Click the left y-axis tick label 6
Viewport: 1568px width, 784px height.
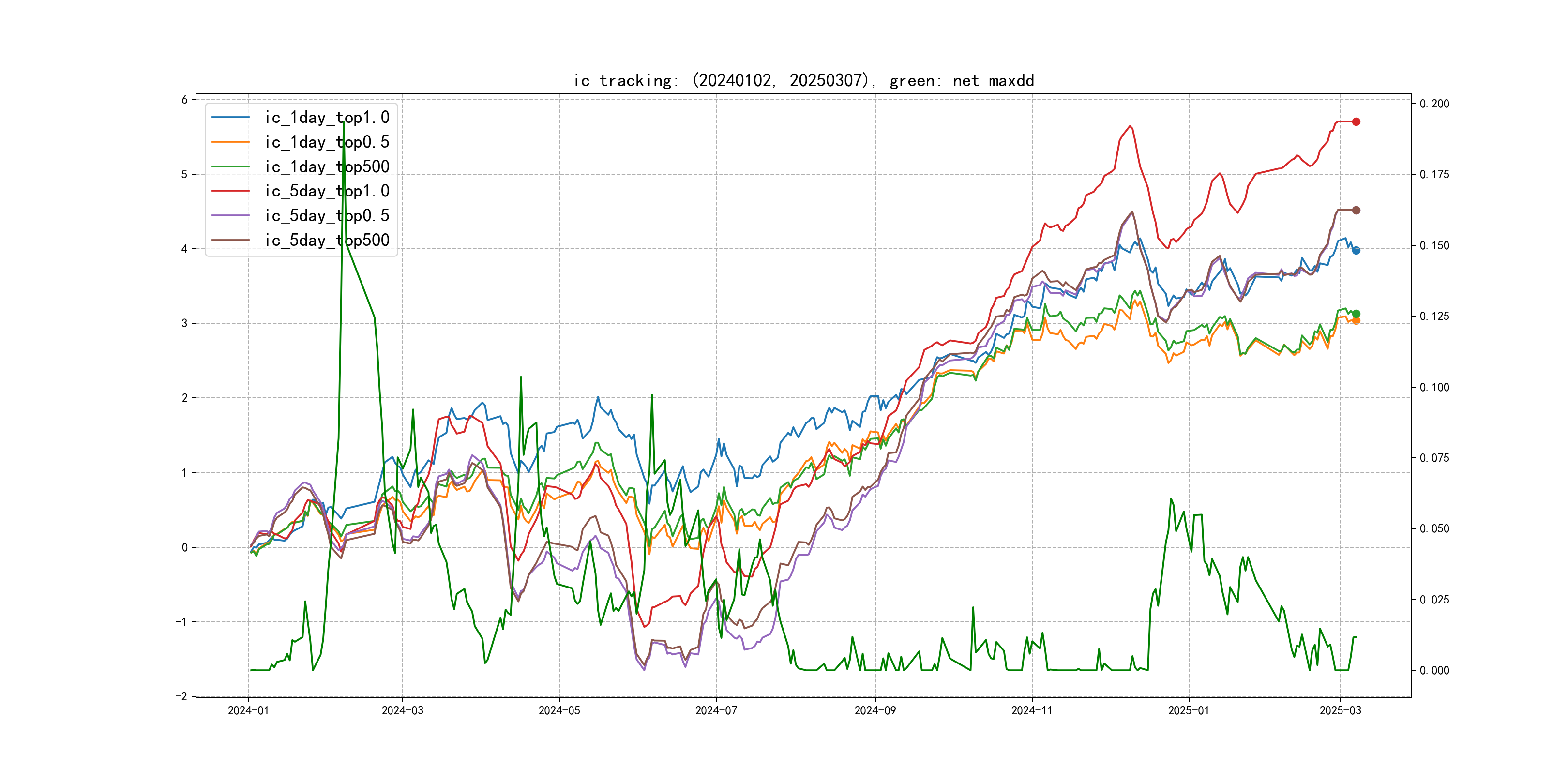[184, 100]
